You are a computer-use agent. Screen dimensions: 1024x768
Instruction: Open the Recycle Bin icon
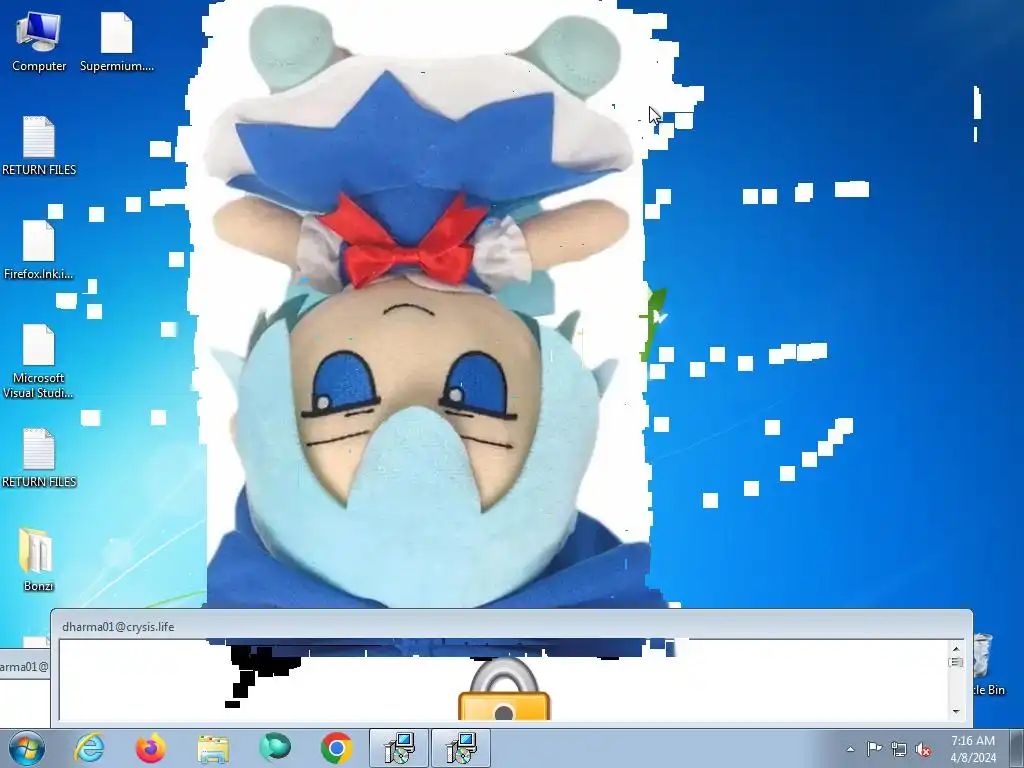click(x=986, y=663)
